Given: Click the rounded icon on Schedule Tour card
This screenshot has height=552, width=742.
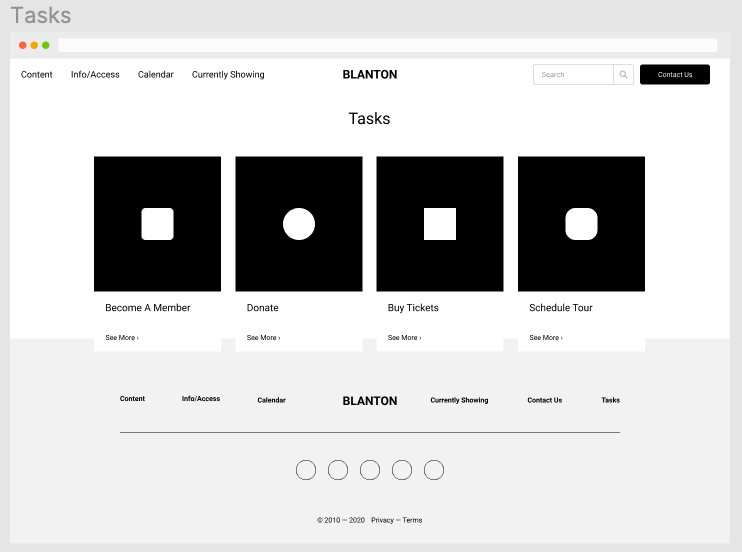Looking at the screenshot, I should point(582,224).
